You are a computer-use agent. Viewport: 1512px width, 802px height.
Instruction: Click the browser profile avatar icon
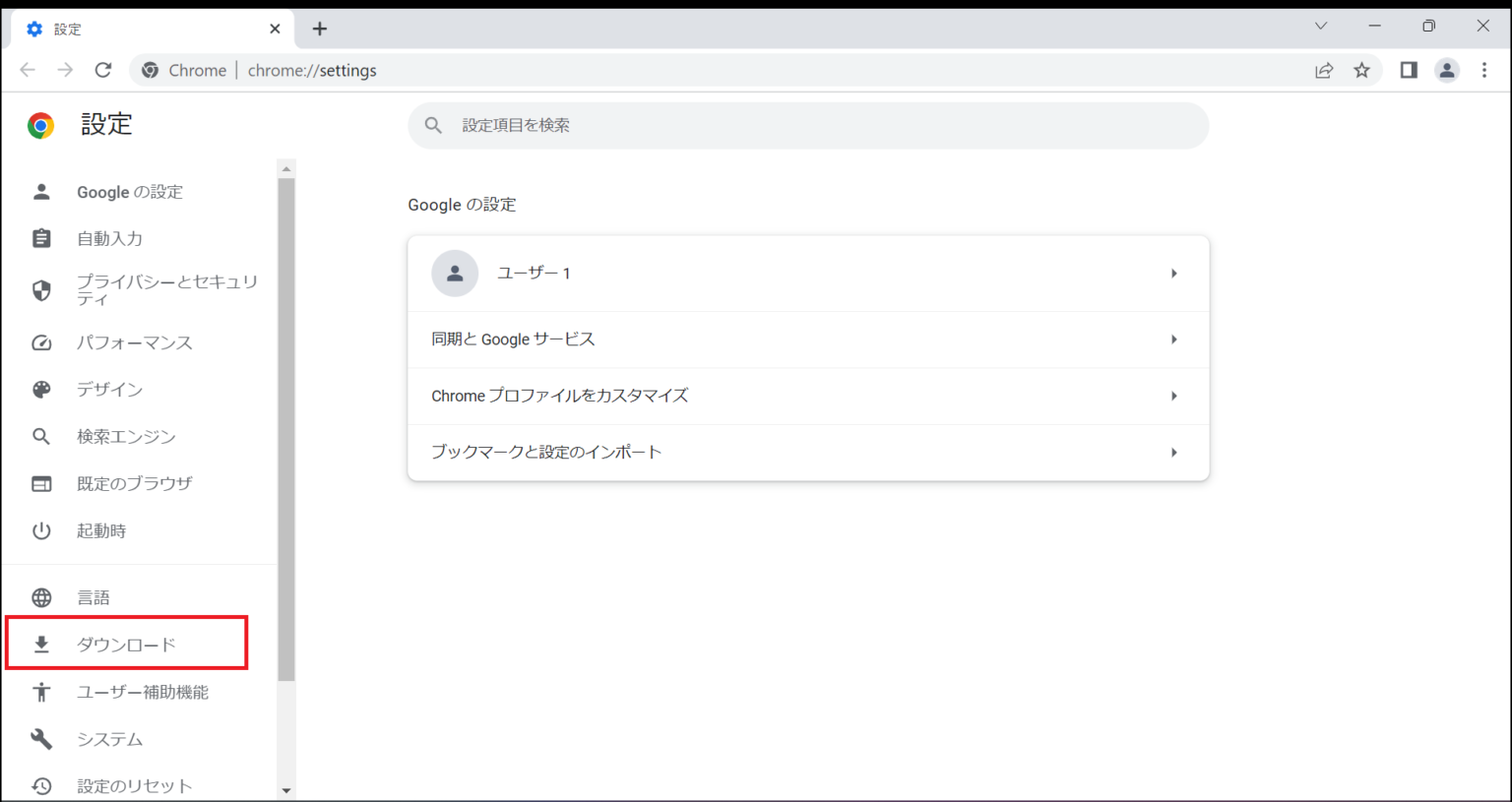1446,70
